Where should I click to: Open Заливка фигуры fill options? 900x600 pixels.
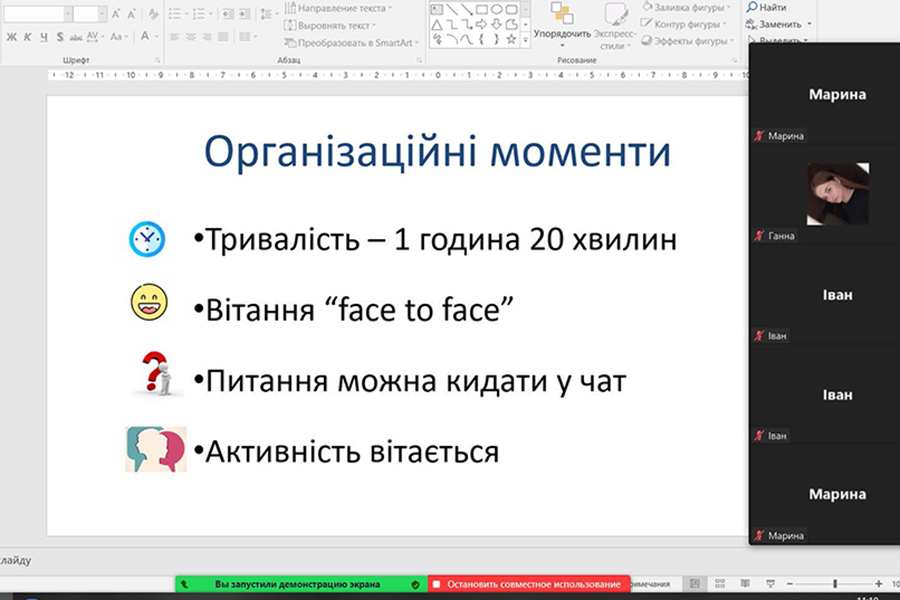[686, 7]
